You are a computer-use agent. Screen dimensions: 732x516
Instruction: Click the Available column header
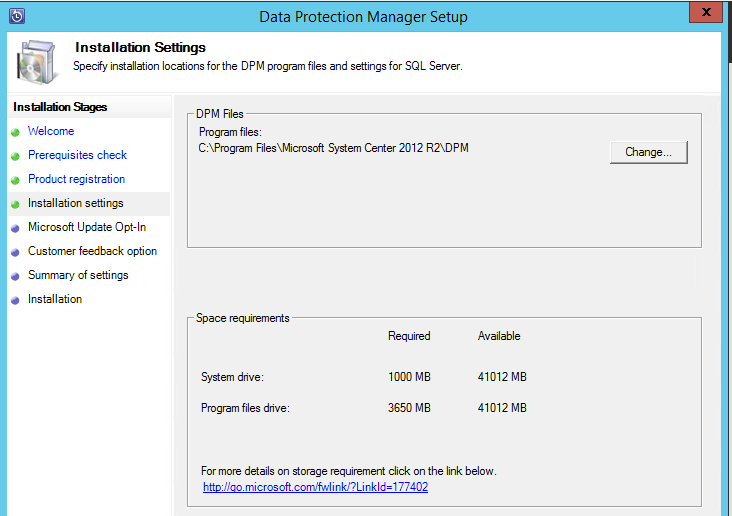(499, 336)
